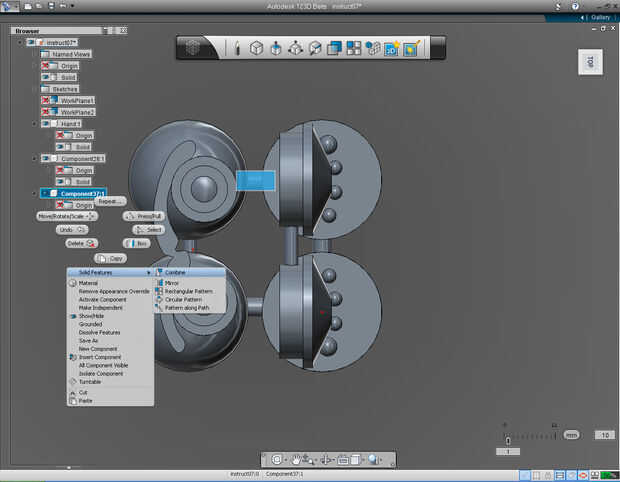The height and width of the screenshot is (482, 620).
Task: Open the dropdown arrow after the Orbit tool
Action: 335,460
